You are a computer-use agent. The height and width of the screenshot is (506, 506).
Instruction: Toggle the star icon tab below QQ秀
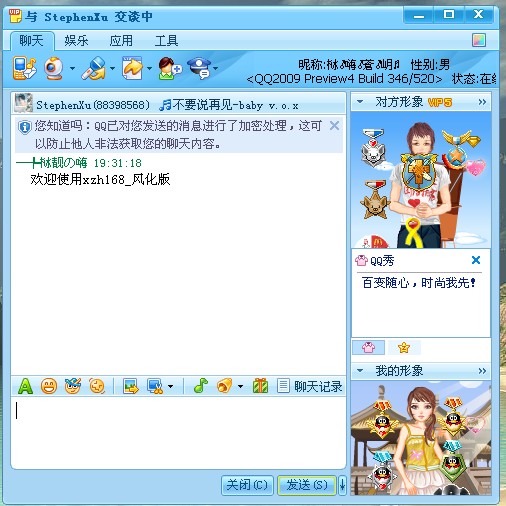pyautogui.click(x=404, y=347)
